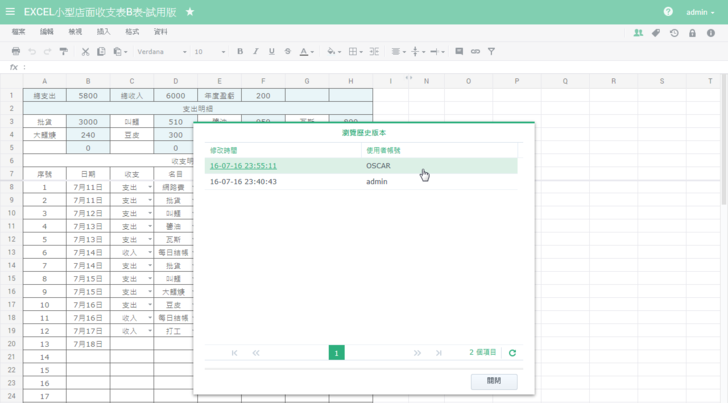Toggle bold formatting
The width and height of the screenshot is (728, 403).
[x=240, y=51]
